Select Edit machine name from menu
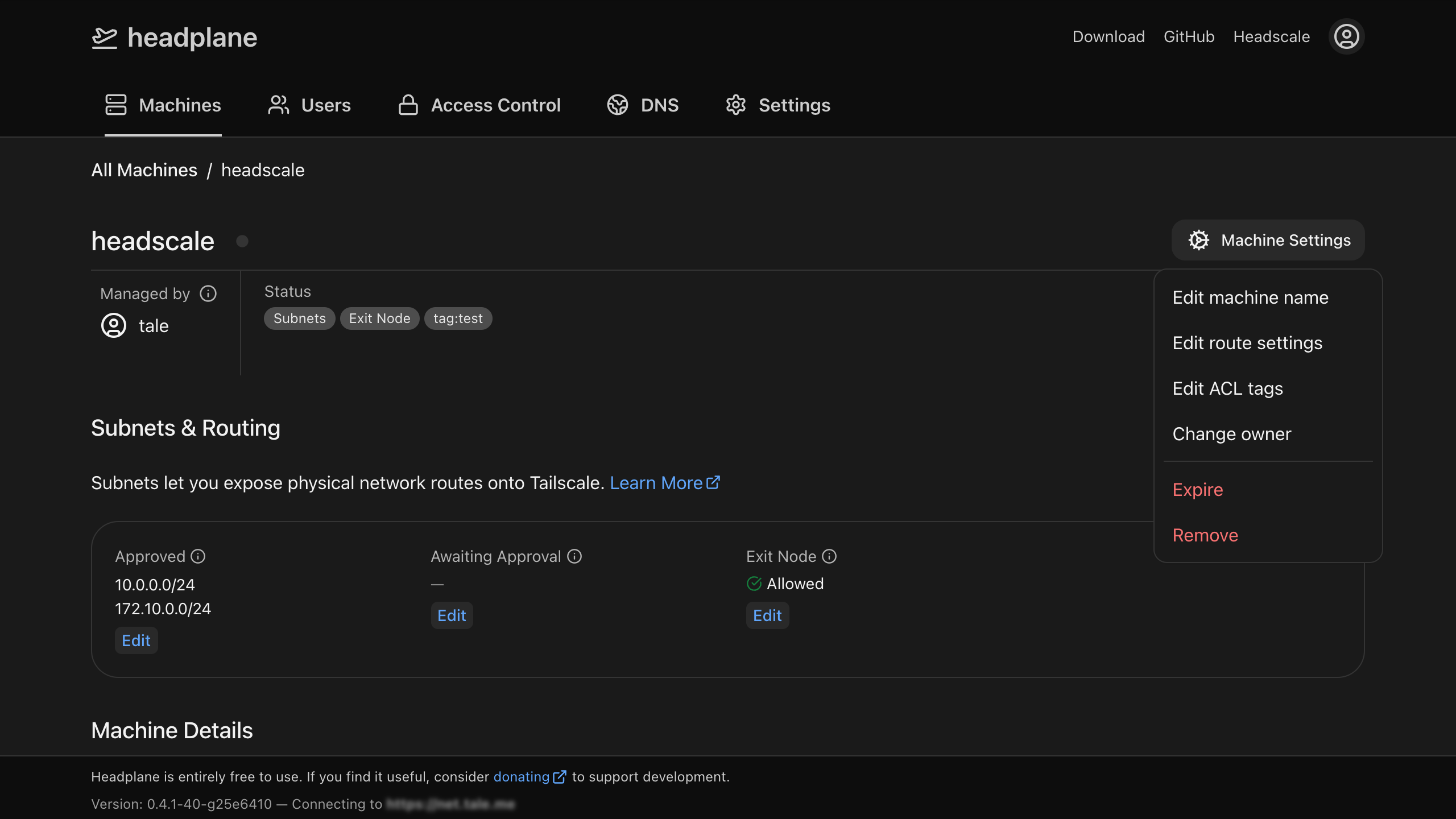This screenshot has height=819, width=1456. (1250, 297)
